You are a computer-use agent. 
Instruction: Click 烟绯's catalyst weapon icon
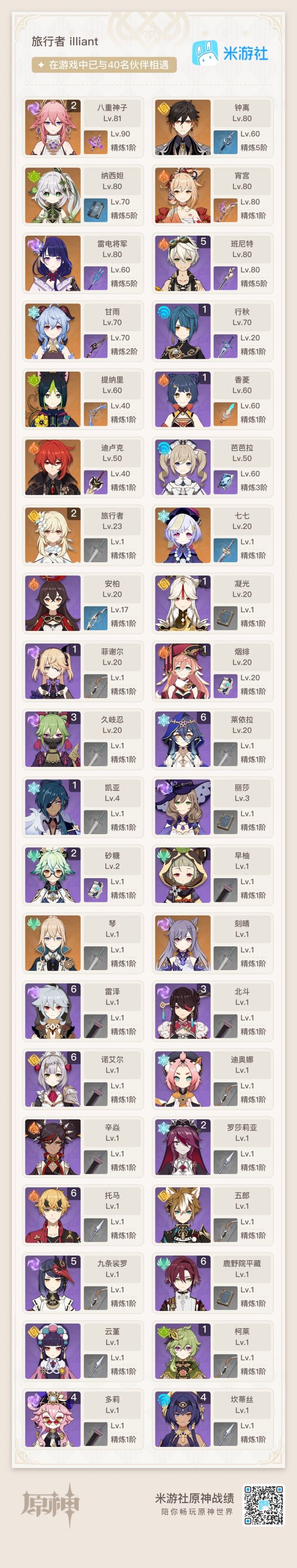point(225,685)
